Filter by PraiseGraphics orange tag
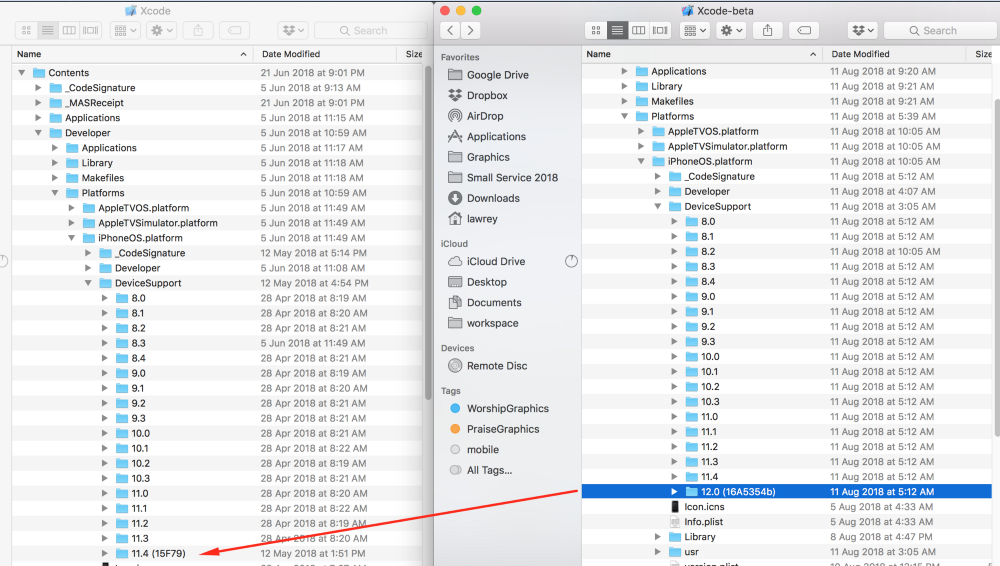Screen dimensions: 1000x566 pos(495,429)
